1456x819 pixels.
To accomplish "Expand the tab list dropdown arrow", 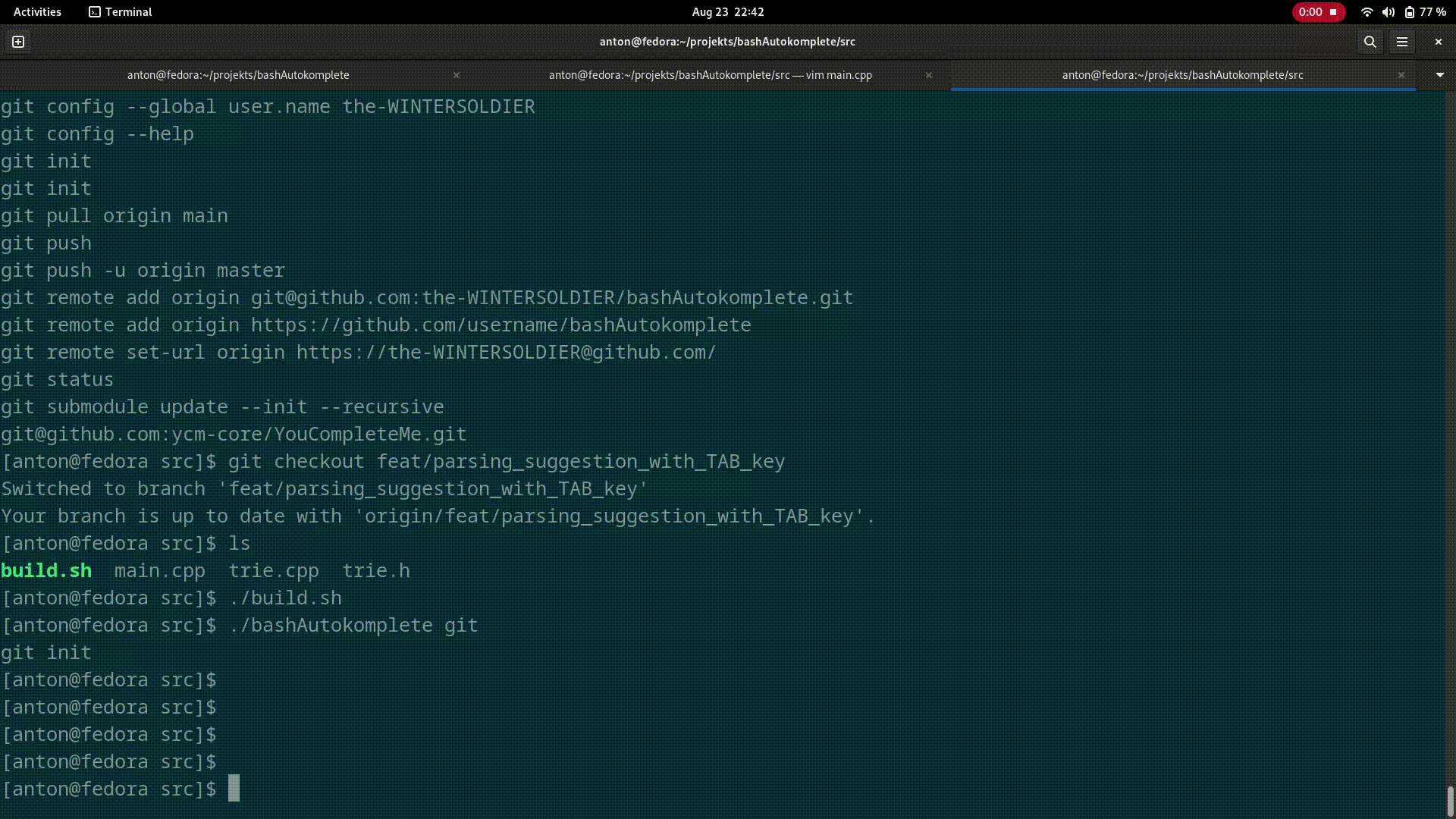I will (1439, 75).
